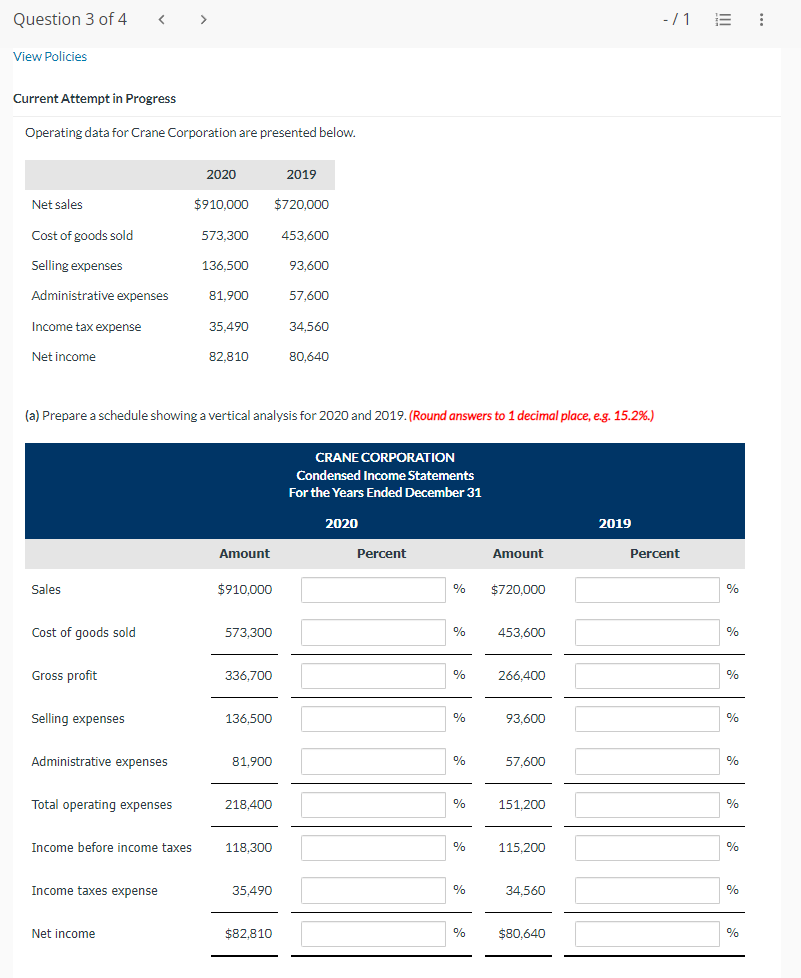Click the Total operating expenses 2020 percent field
The image size is (801, 978).
coord(373,804)
